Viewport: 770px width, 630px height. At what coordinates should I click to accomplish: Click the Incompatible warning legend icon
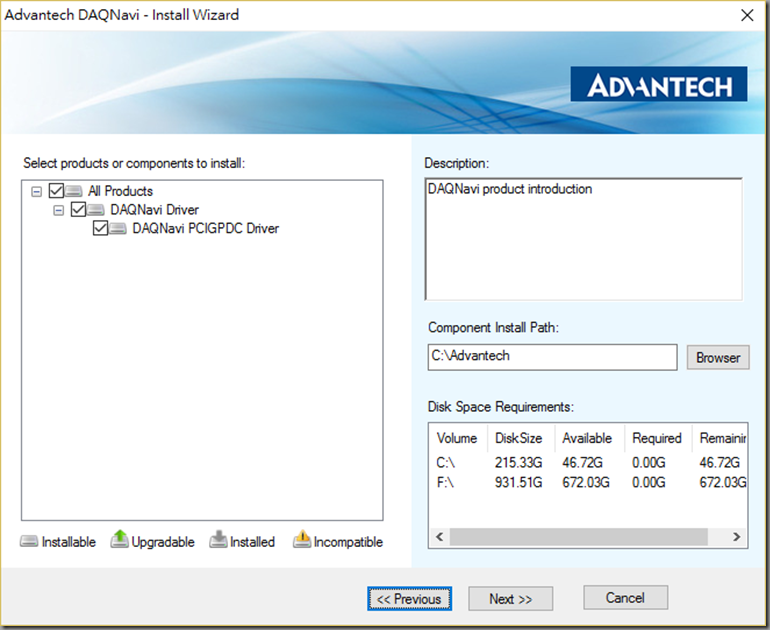pos(302,539)
